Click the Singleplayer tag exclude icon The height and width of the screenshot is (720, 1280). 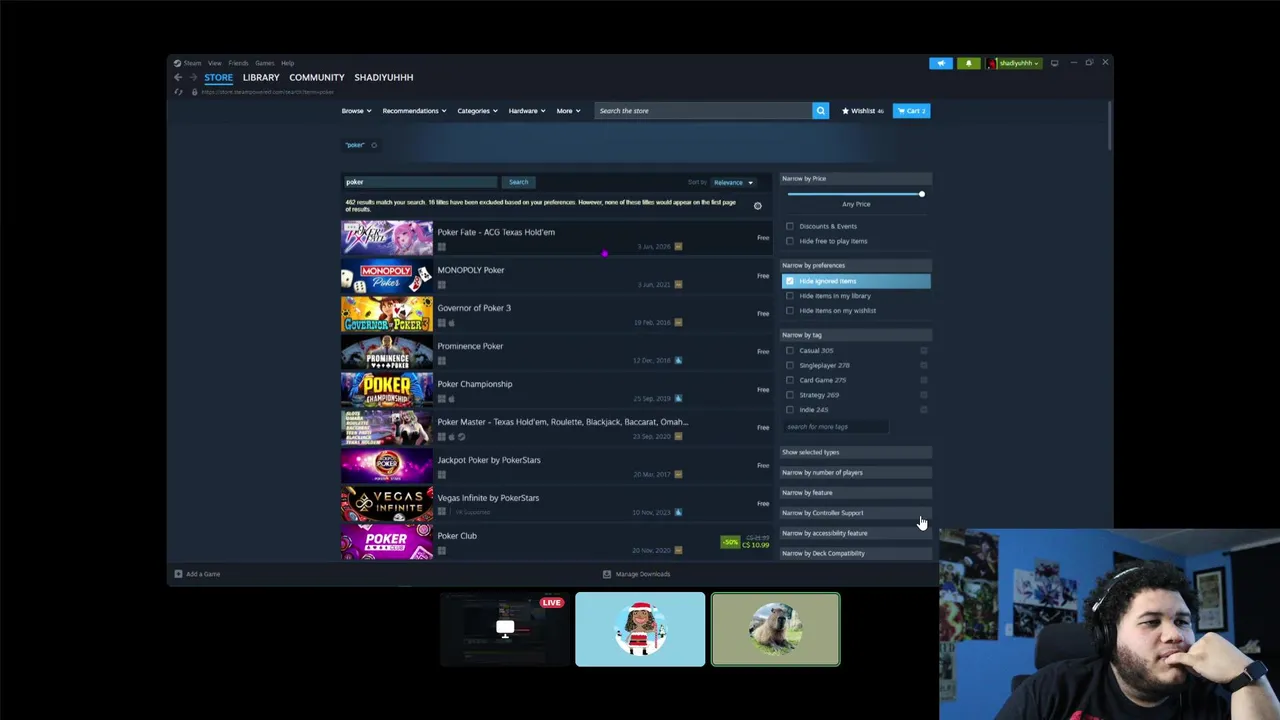coord(923,366)
